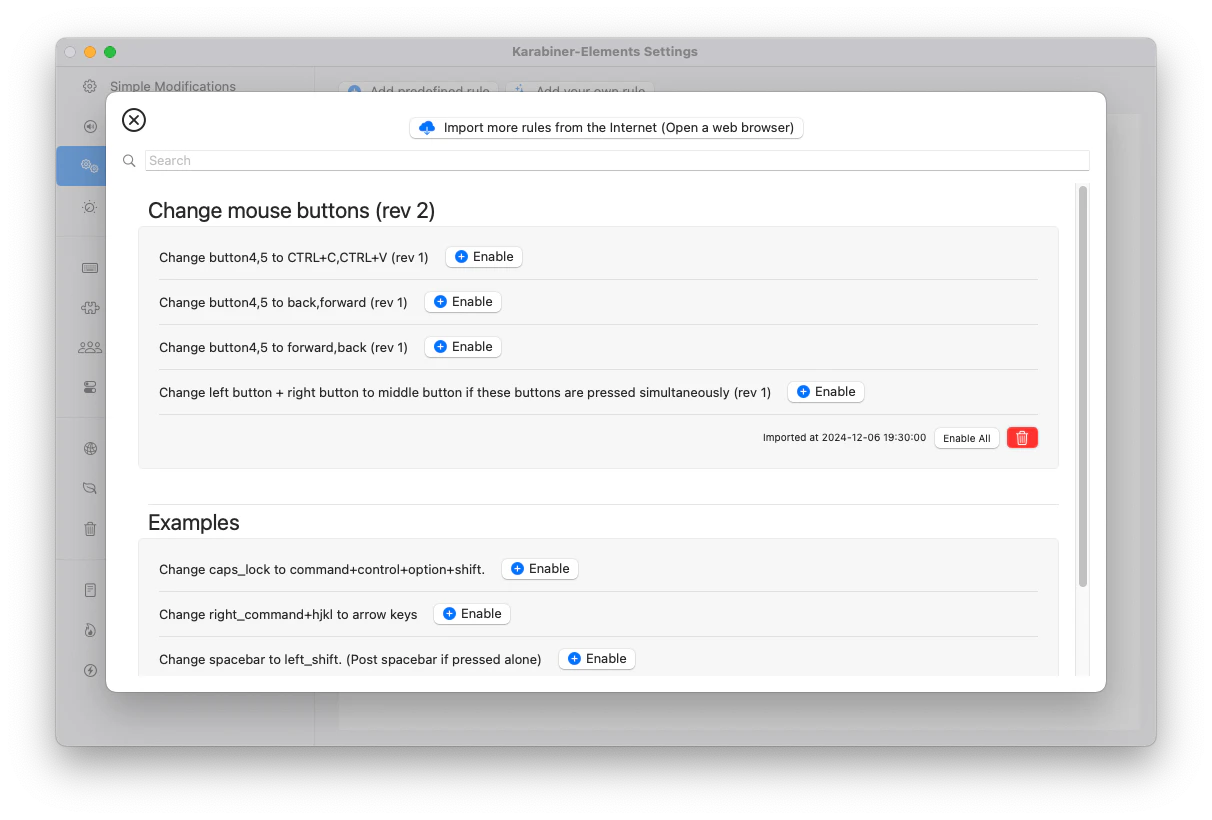Click the magnifying glass search icon
1212x820 pixels.
pos(129,160)
